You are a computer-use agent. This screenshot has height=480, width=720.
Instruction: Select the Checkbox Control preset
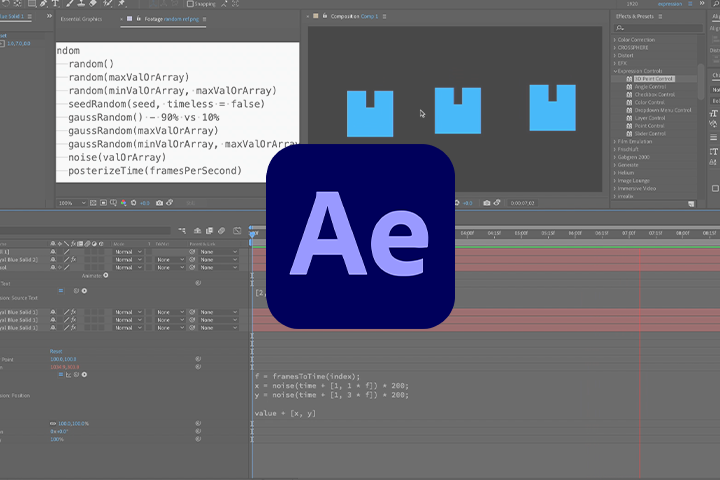pos(655,95)
